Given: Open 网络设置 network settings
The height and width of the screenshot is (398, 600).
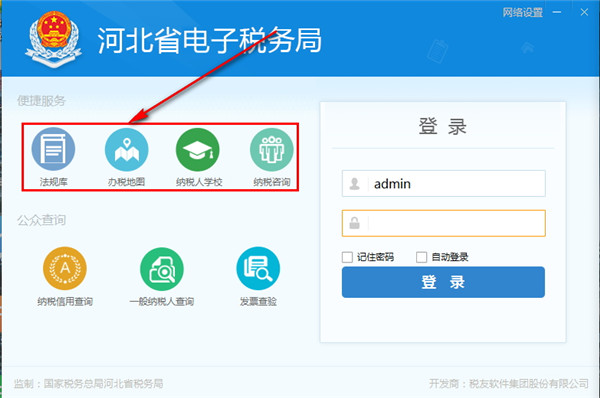Looking at the screenshot, I should click(523, 13).
